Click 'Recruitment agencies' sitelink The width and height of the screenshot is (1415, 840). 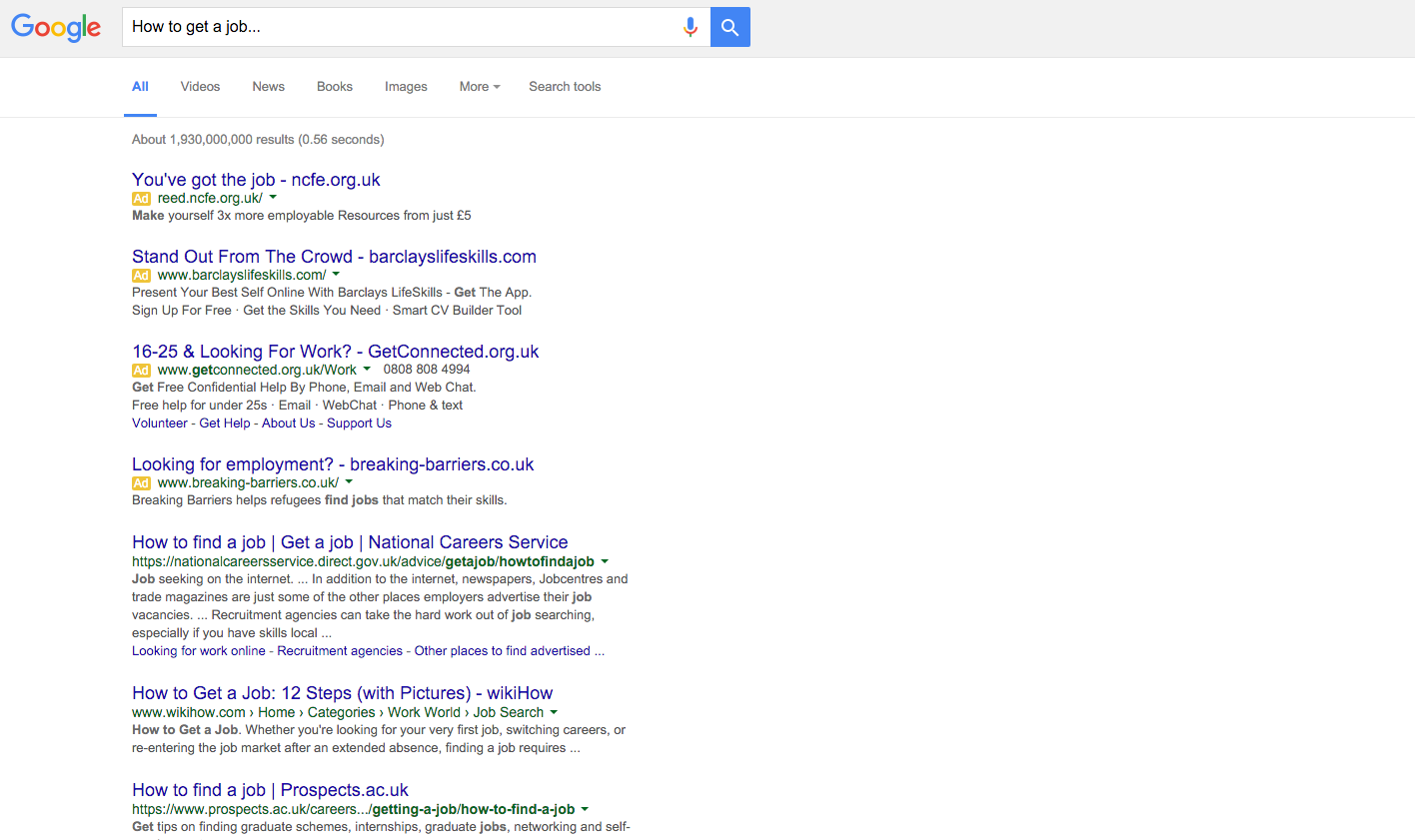pyautogui.click(x=340, y=651)
